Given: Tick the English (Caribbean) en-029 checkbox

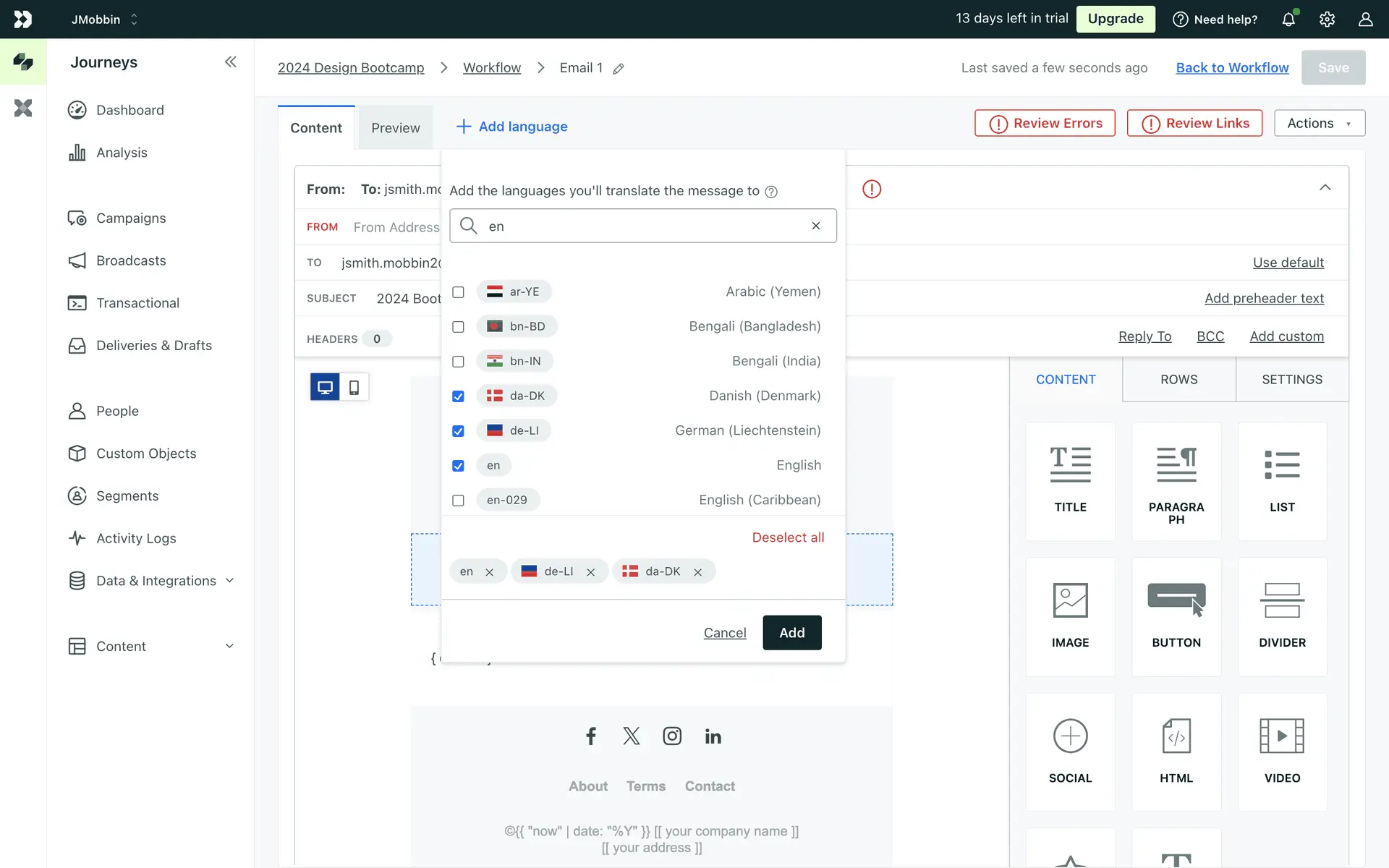Looking at the screenshot, I should 458,501.
